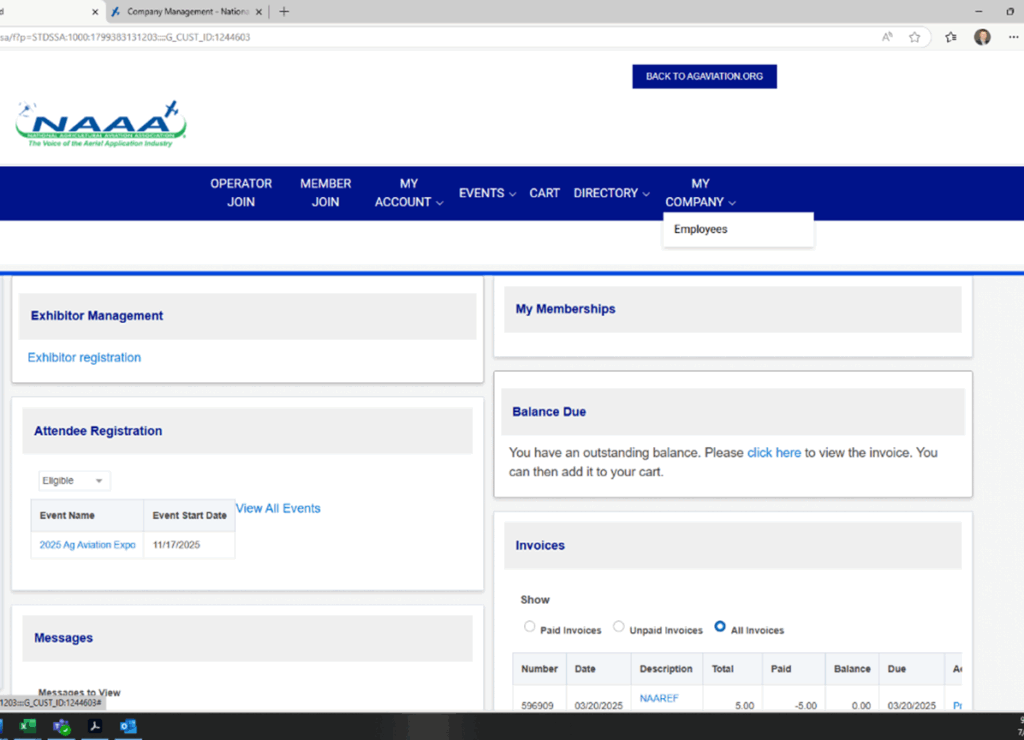1024x740 pixels.
Task: Click the Balance Due heading
Action: pos(549,411)
